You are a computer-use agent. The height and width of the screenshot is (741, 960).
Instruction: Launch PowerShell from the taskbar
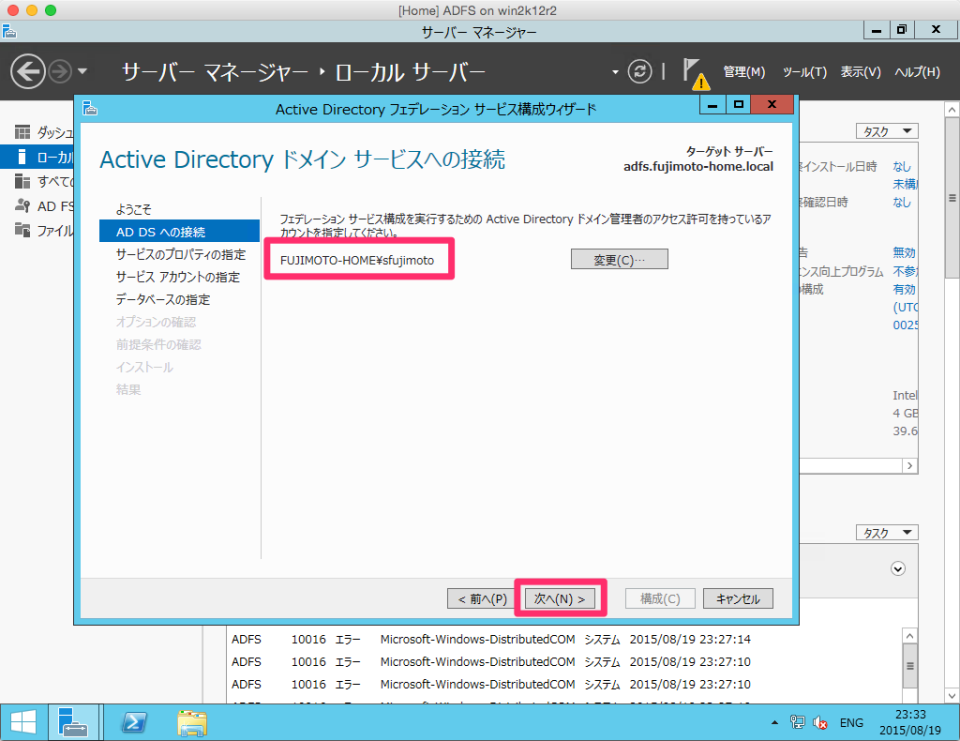[x=135, y=722]
